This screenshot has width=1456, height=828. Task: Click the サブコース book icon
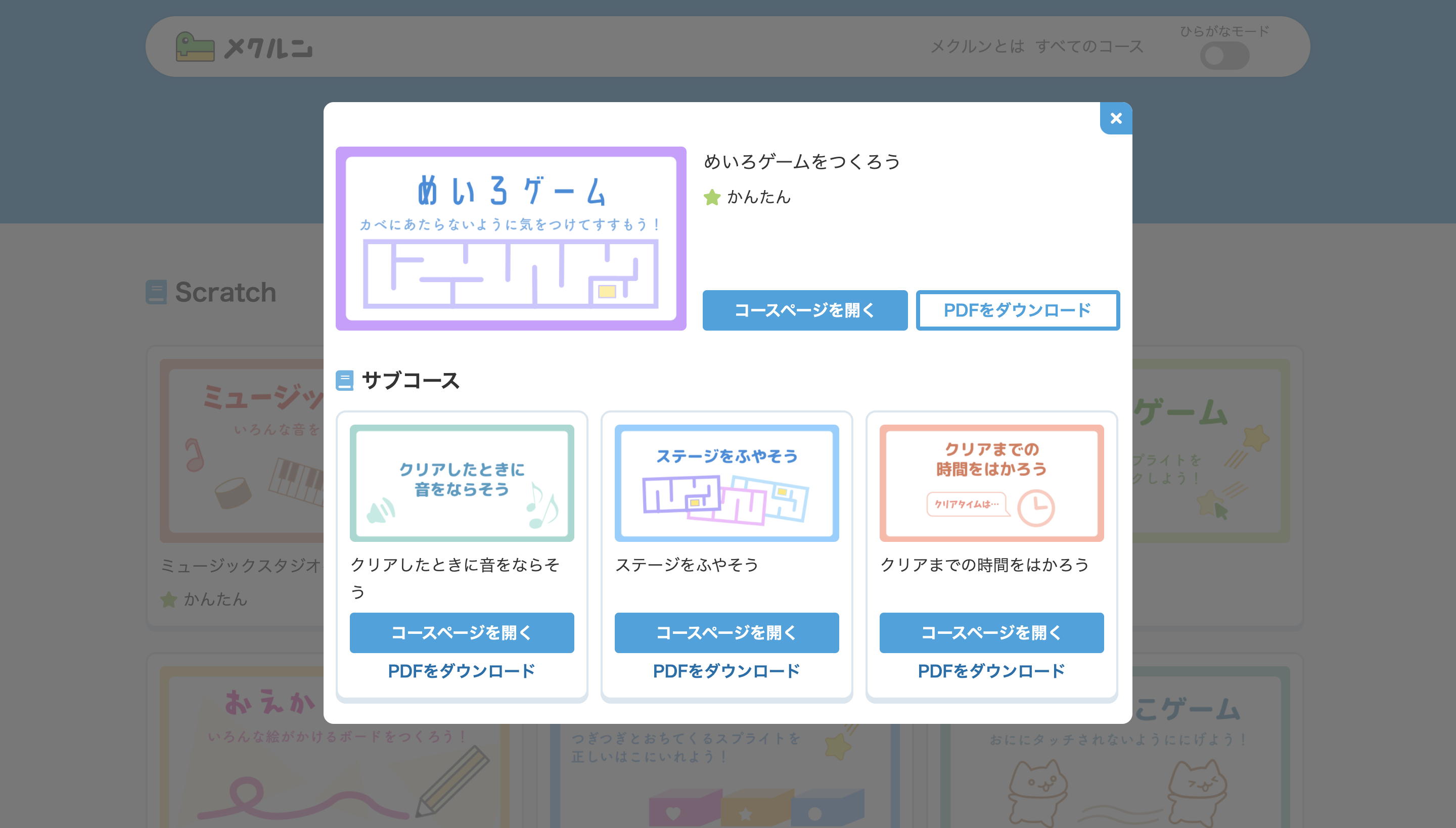344,381
